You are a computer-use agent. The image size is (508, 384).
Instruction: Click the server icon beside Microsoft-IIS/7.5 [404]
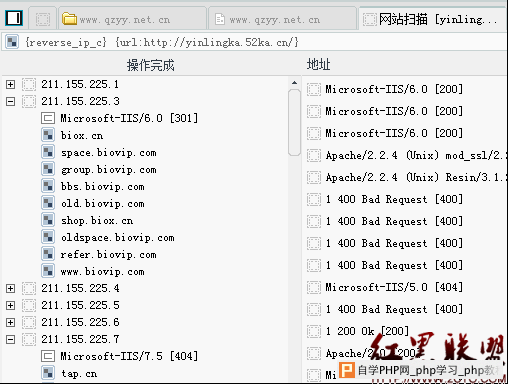(48, 356)
